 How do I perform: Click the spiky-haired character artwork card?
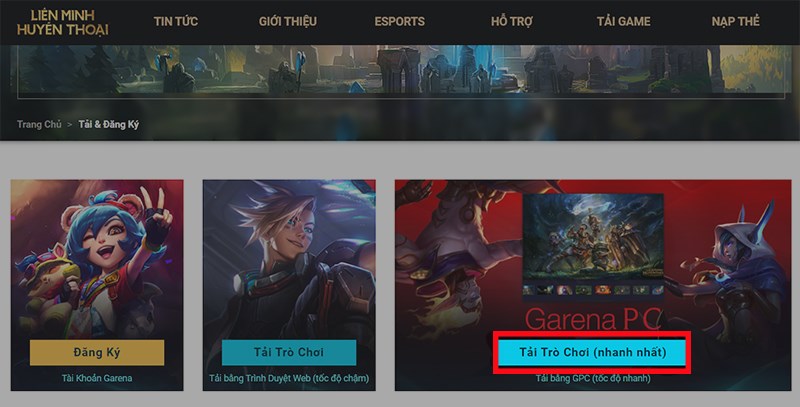(x=289, y=260)
